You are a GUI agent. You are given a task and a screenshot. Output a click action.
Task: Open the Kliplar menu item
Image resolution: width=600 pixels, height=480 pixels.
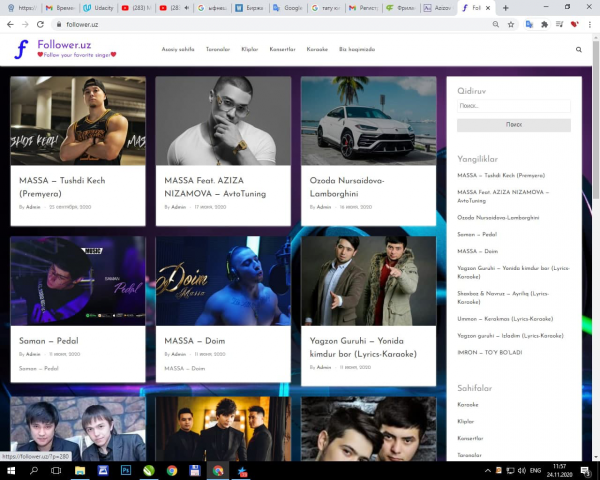249,49
